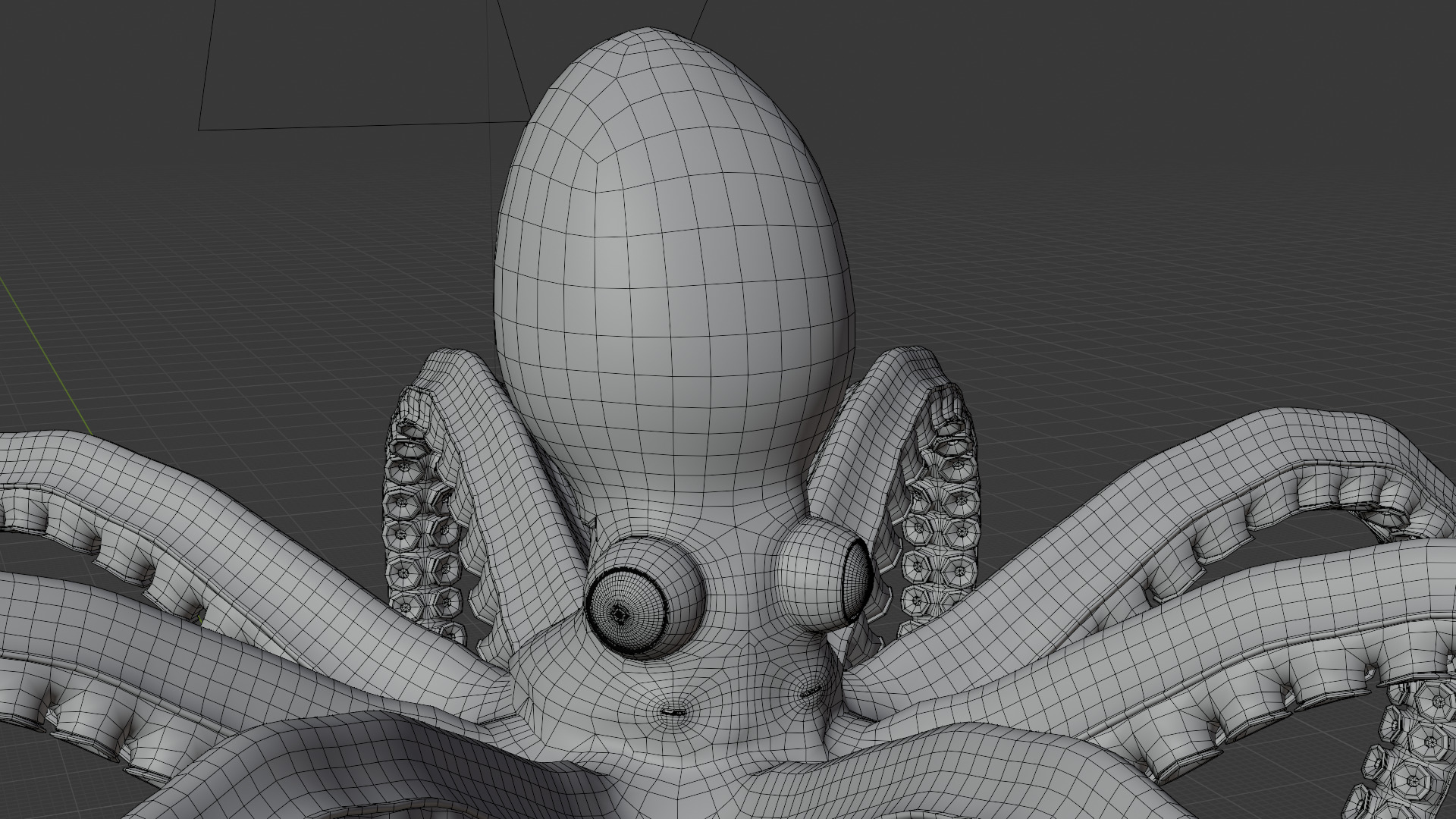Click the front-facing eye with concentric pupil
The height and width of the screenshot is (819, 1456).
click(645, 598)
